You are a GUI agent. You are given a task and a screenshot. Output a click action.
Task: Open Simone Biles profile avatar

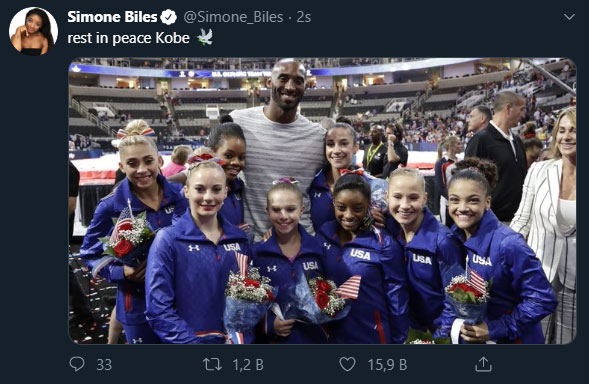(33, 31)
